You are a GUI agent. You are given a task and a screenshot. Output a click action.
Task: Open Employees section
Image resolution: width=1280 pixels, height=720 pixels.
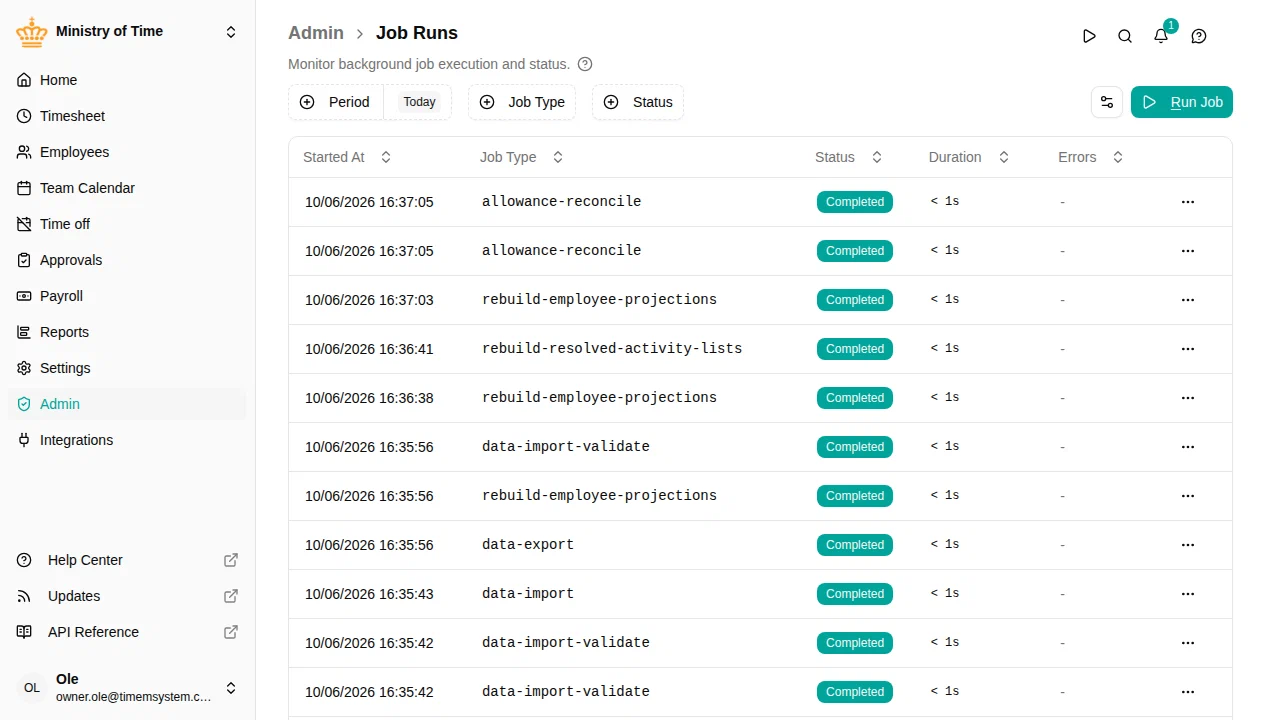(x=127, y=152)
